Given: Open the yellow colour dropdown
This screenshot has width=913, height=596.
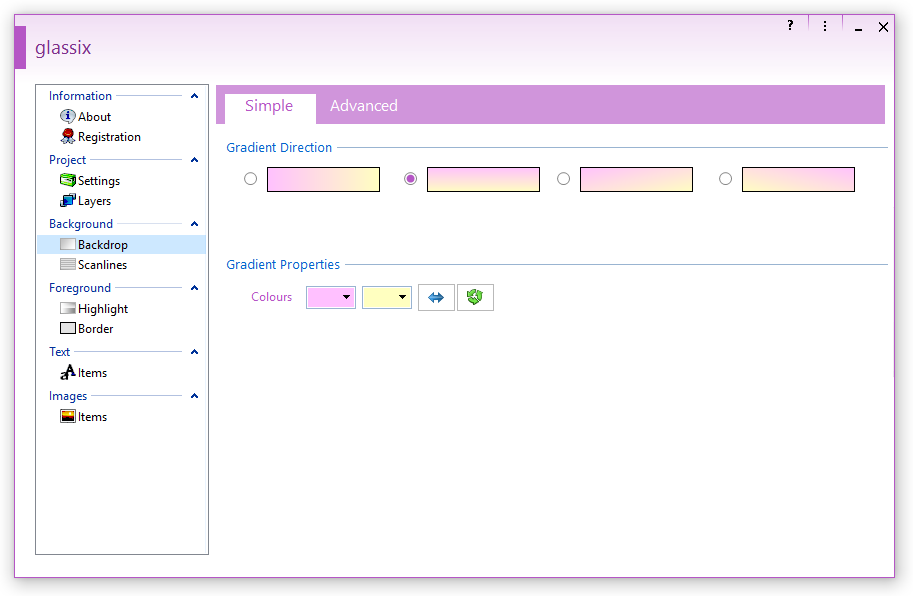Looking at the screenshot, I should pos(387,297).
